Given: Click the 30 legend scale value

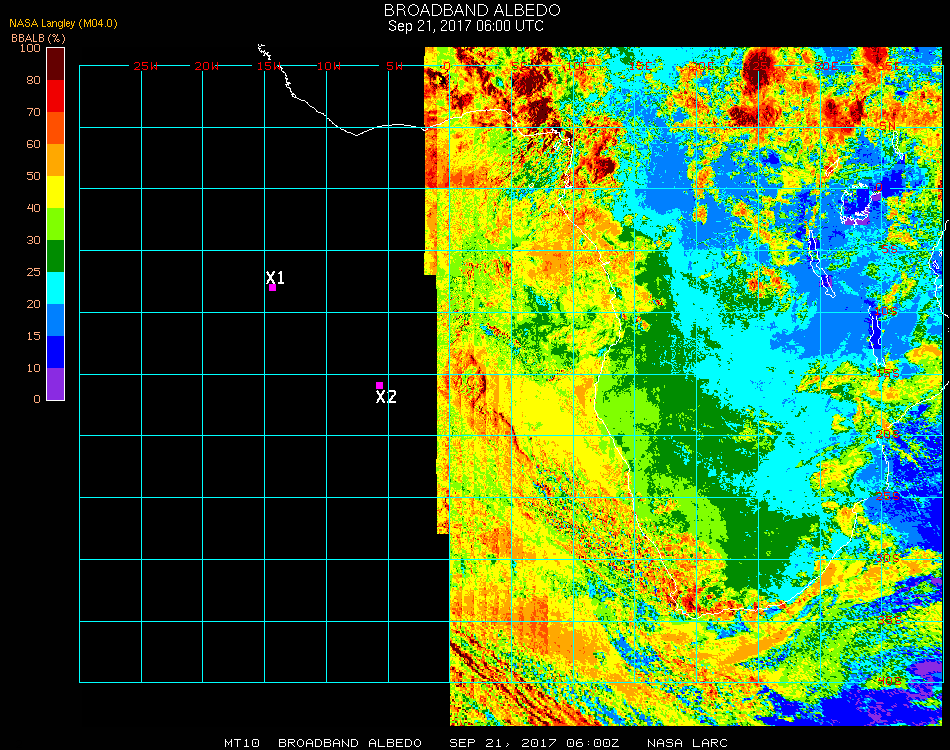Looking at the screenshot, I should (x=33, y=241).
